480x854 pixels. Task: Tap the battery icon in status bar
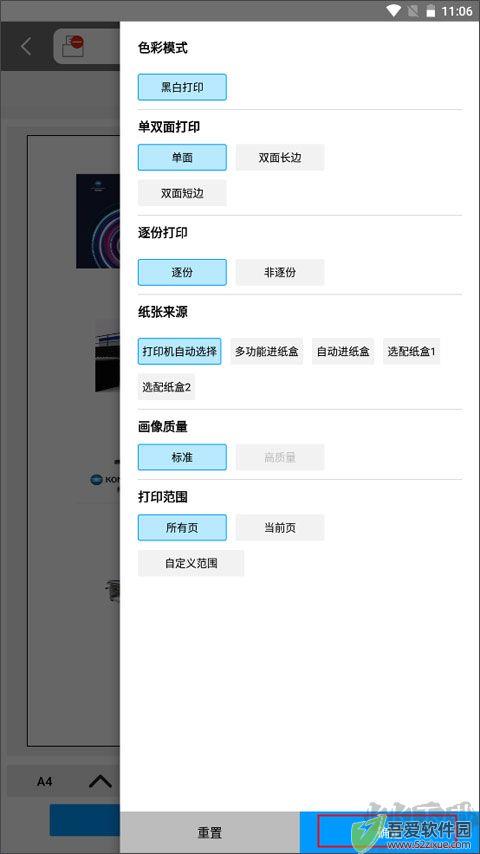pos(430,10)
